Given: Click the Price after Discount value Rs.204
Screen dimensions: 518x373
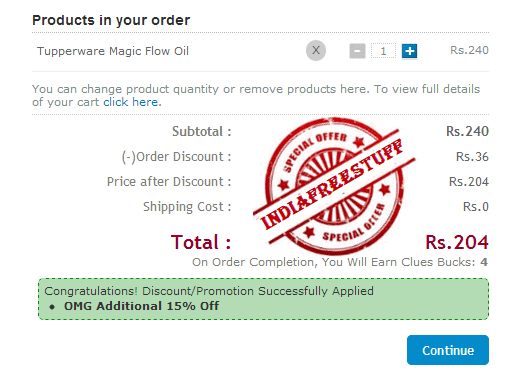Looking at the screenshot, I should 469,182.
